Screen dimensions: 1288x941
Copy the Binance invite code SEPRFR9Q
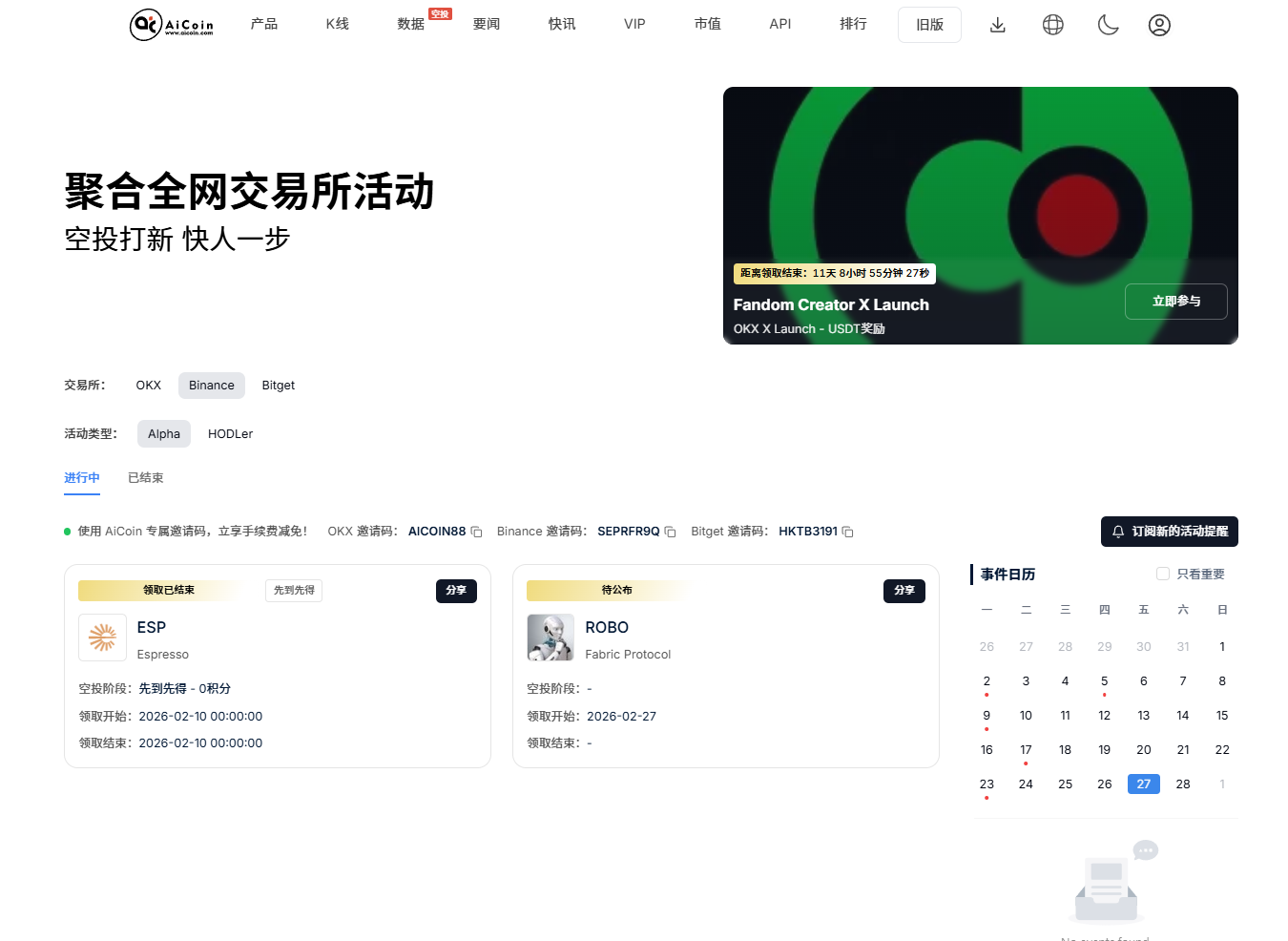(669, 532)
